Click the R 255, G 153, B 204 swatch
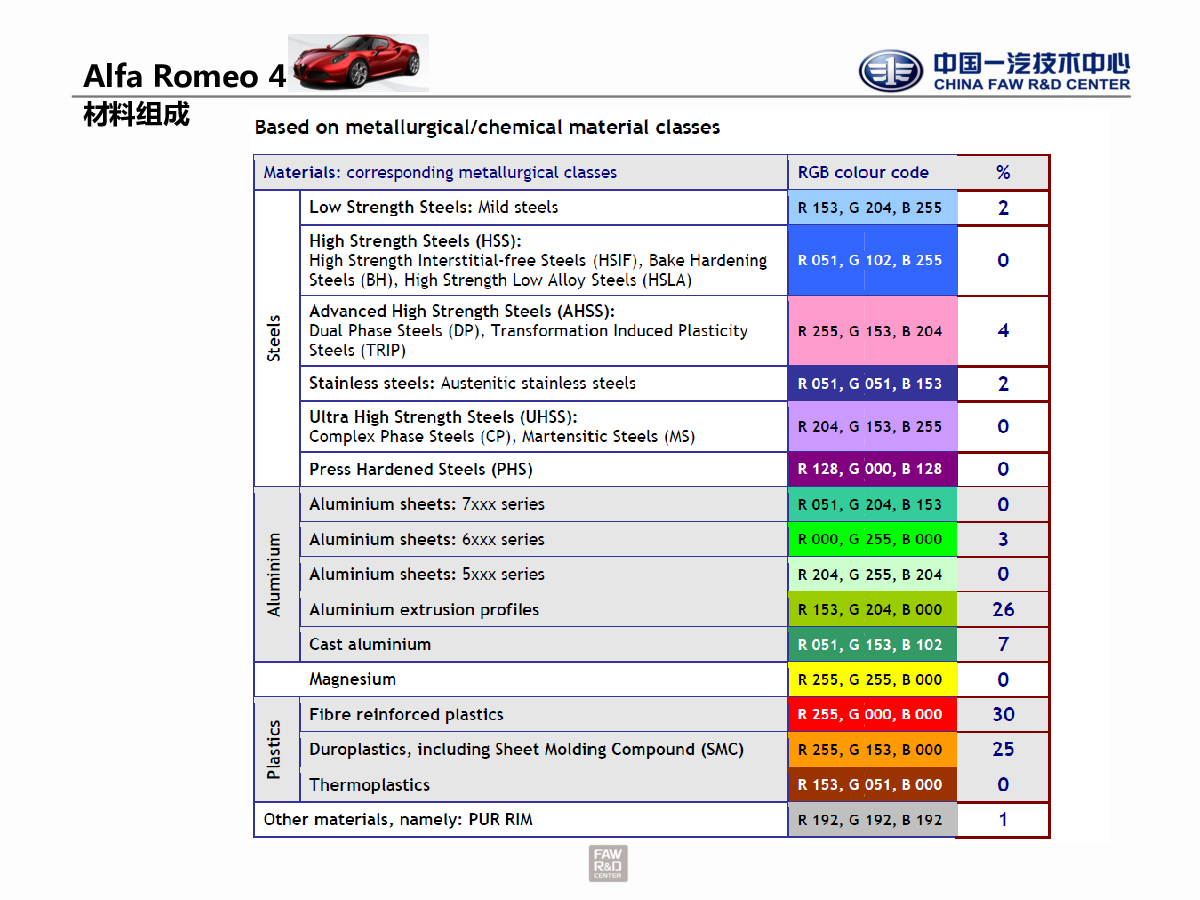Image resolution: width=1200 pixels, height=900 pixels. click(x=872, y=331)
